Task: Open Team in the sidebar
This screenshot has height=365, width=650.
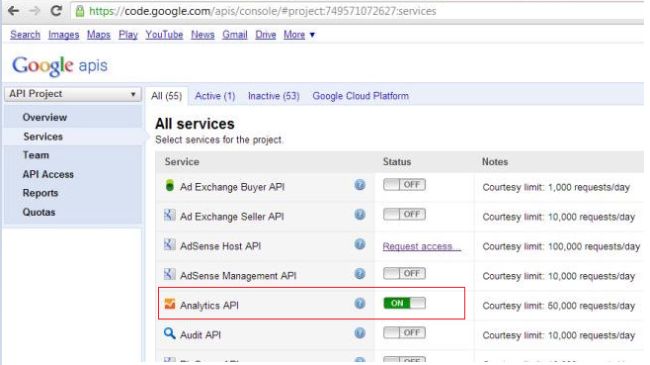Action: tap(36, 155)
